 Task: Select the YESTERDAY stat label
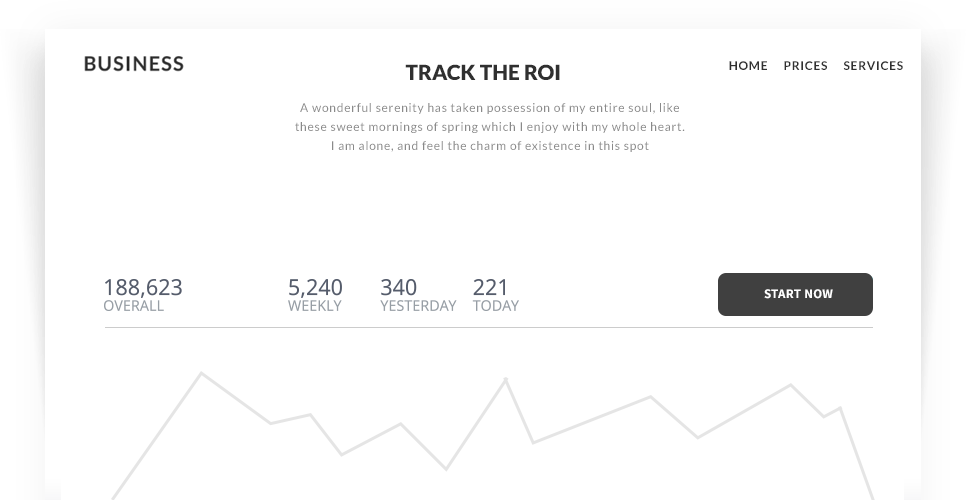click(x=418, y=306)
